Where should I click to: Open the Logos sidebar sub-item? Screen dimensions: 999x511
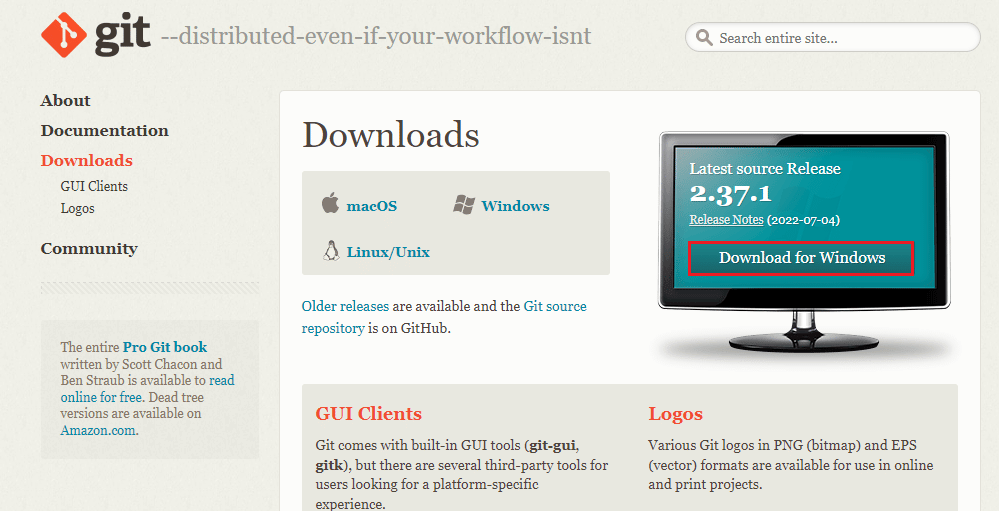78,208
